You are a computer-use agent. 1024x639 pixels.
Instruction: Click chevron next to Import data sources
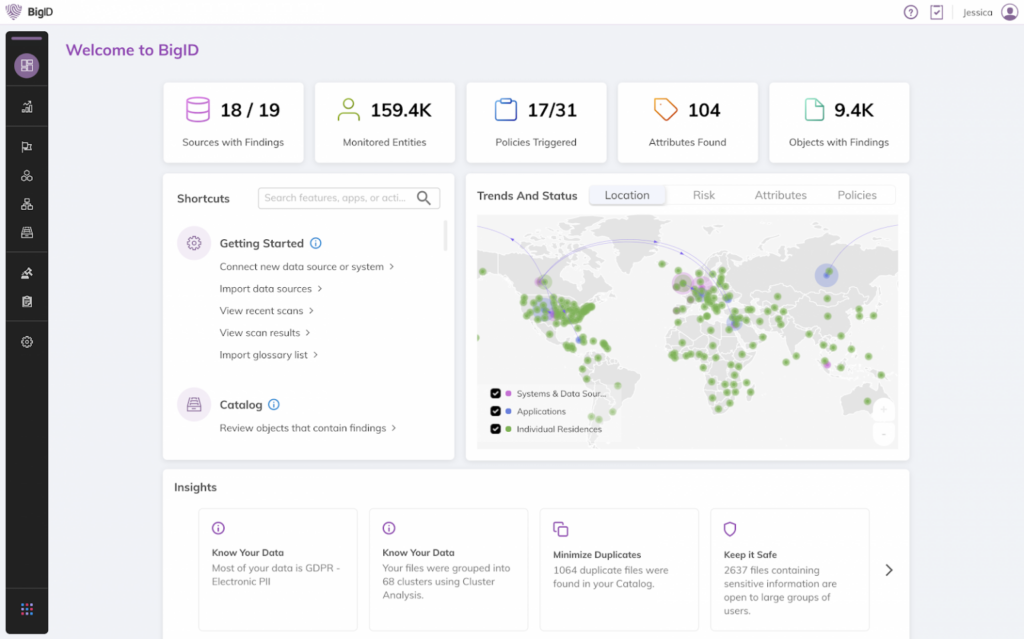point(320,288)
